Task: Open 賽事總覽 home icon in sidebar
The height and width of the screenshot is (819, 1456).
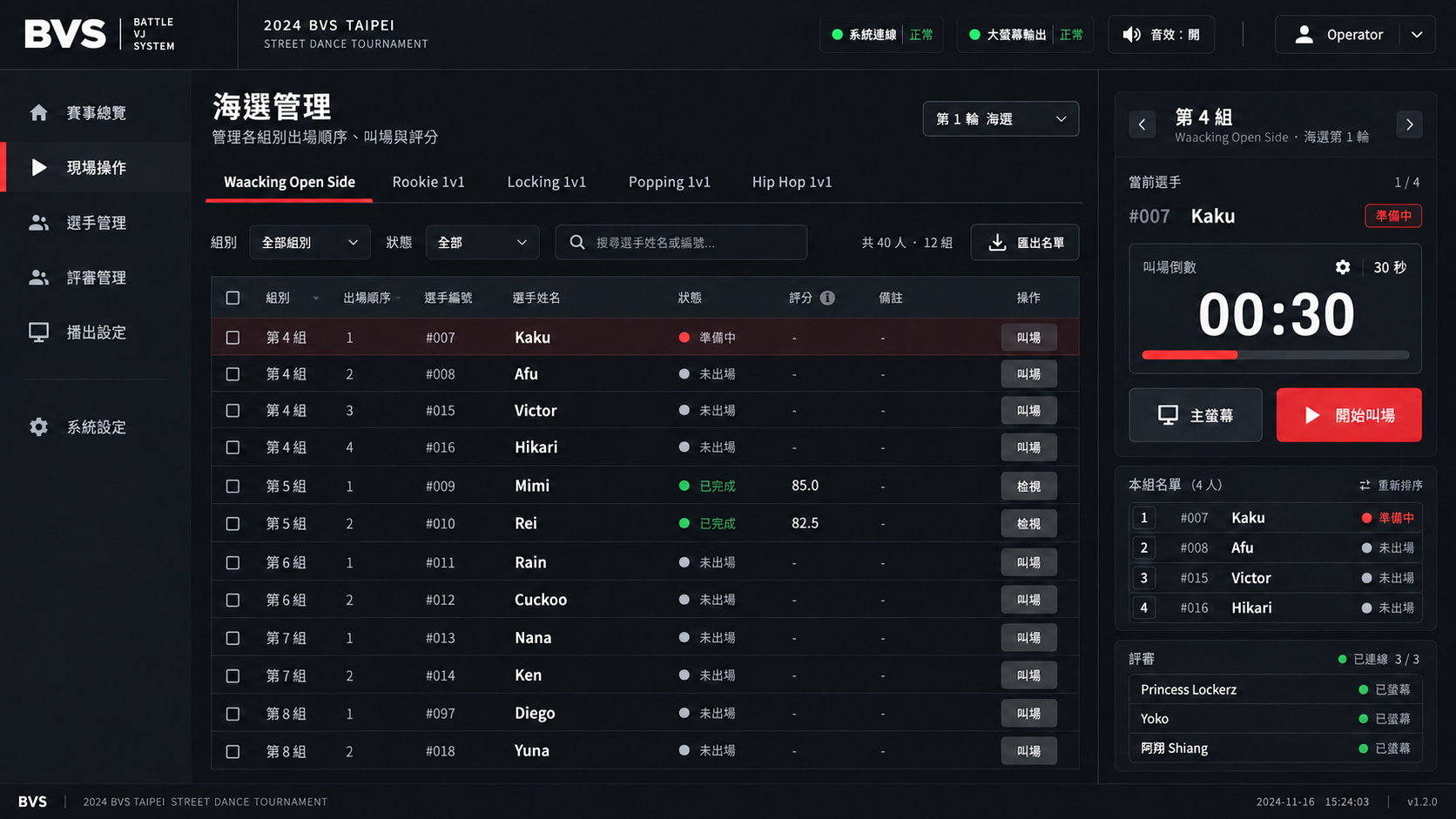Action: [38, 112]
